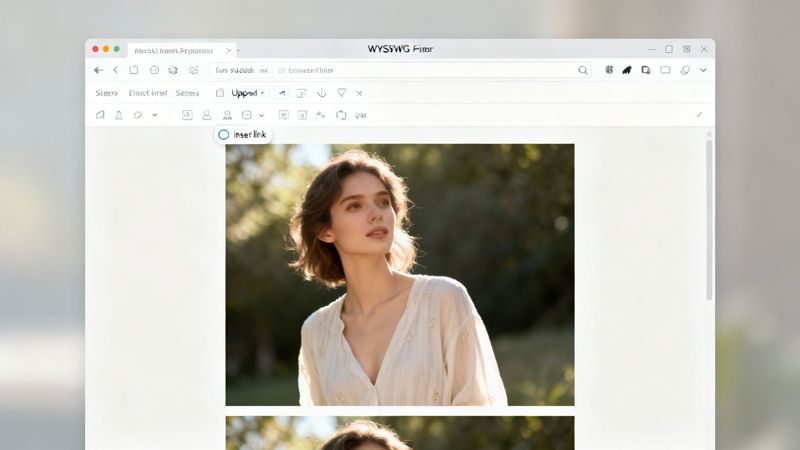Click the framed square icon next to the monitor icon
The height and width of the screenshot is (450, 800).
[302, 115]
